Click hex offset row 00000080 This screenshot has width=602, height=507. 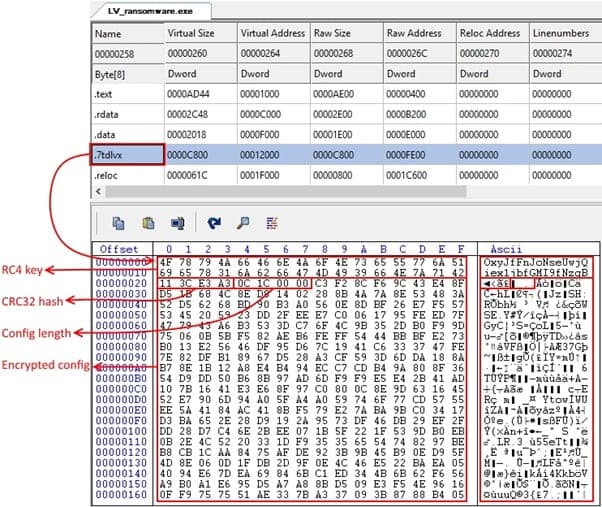click(121, 347)
